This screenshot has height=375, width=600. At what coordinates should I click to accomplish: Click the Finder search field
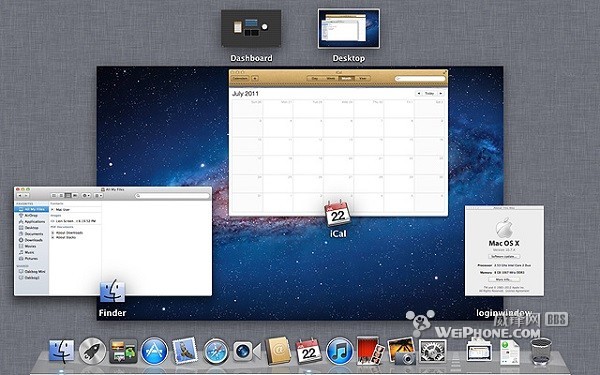coord(173,196)
